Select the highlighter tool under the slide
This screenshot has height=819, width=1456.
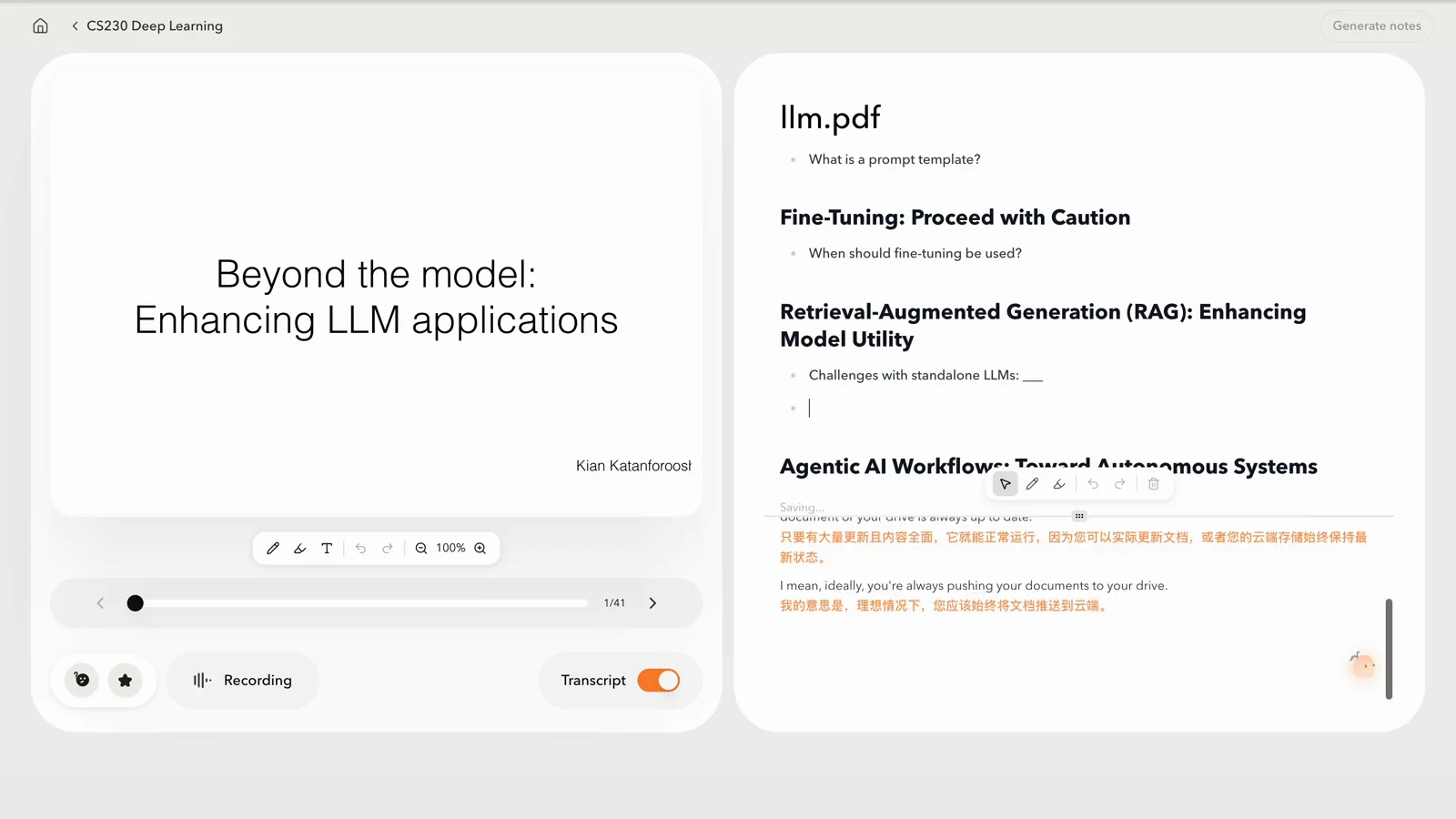point(299,548)
